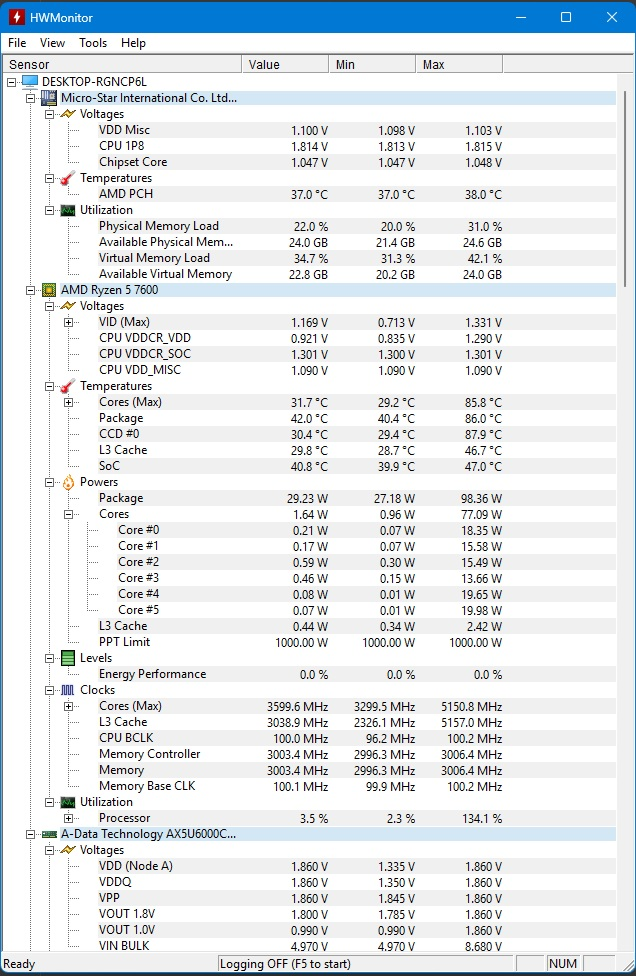Click the Powers flame icon
The height and width of the screenshot is (976, 636).
[68, 482]
